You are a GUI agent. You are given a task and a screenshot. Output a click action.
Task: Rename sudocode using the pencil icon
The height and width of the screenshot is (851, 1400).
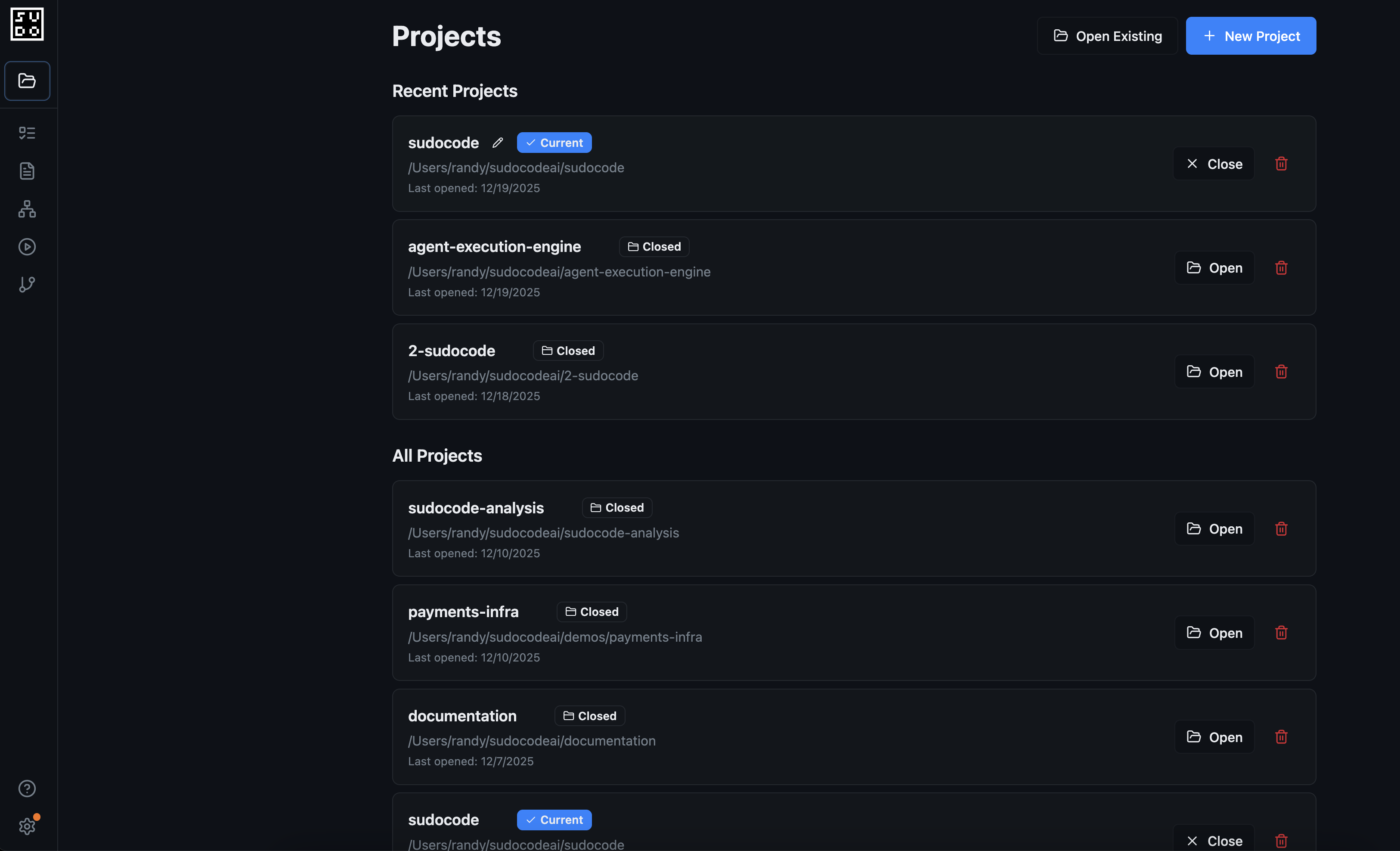click(x=497, y=143)
